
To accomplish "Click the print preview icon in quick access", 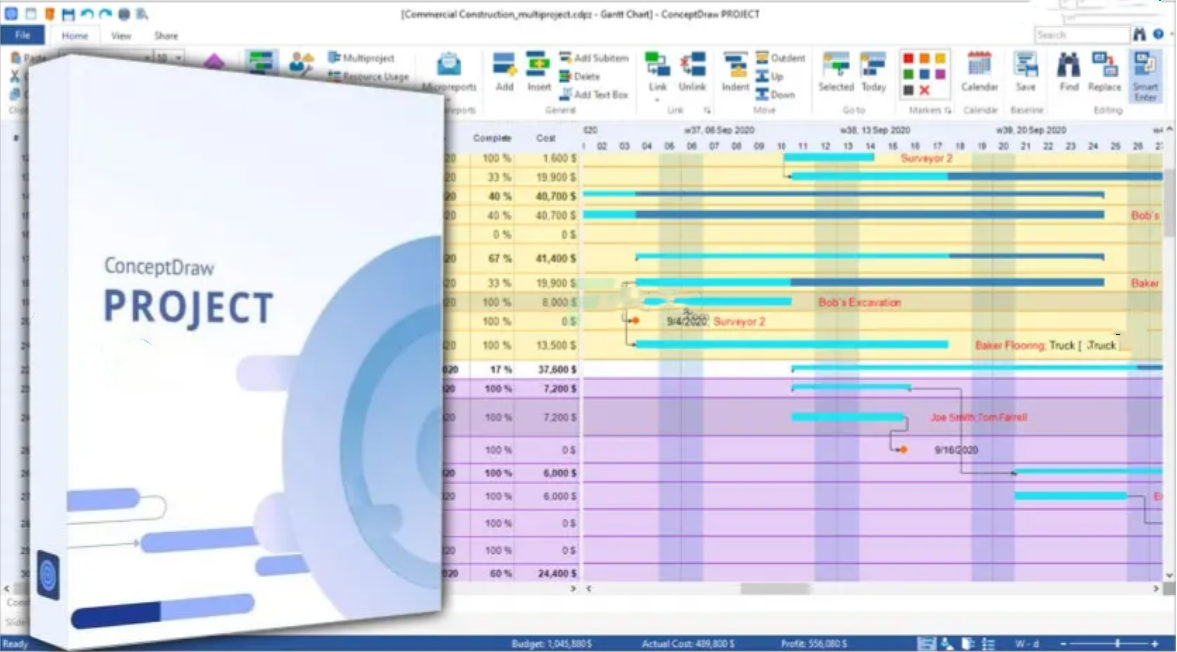I will (x=142, y=14).
